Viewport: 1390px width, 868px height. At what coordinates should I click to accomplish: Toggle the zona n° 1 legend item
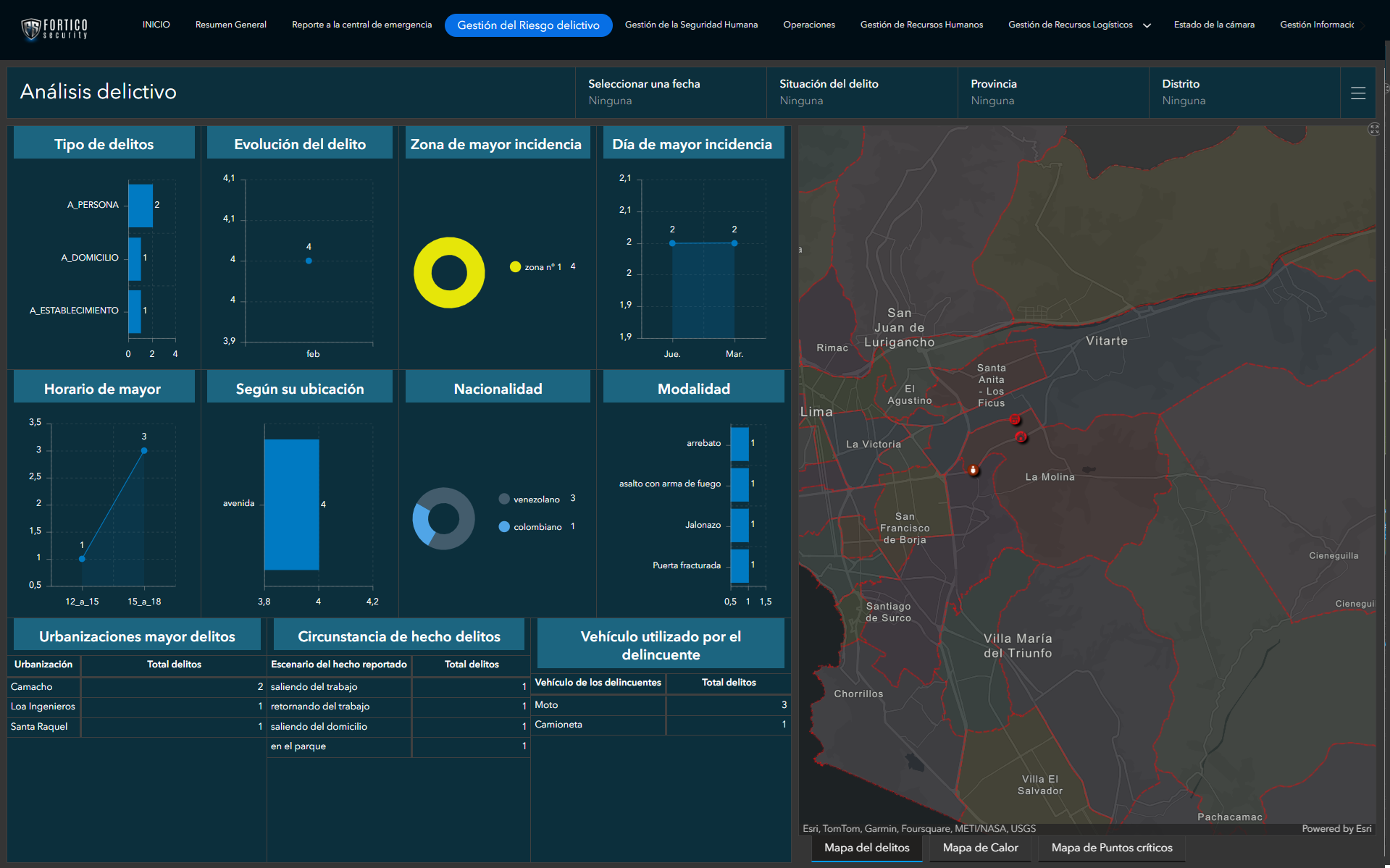(x=543, y=267)
